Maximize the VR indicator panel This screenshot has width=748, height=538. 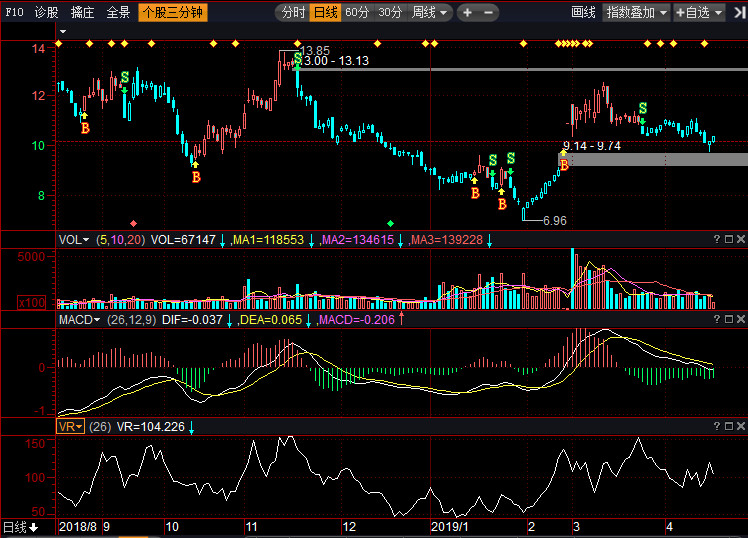pyautogui.click(x=729, y=426)
